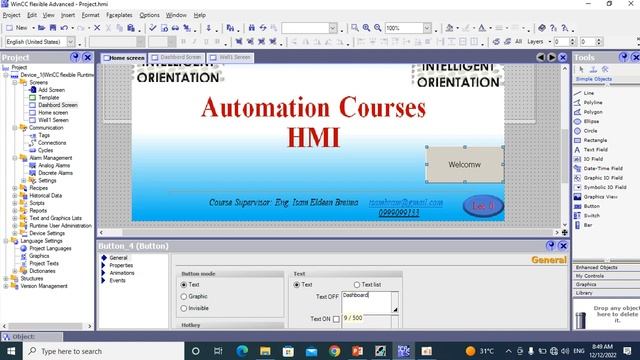Select the Graphic button mode radio

[184, 296]
